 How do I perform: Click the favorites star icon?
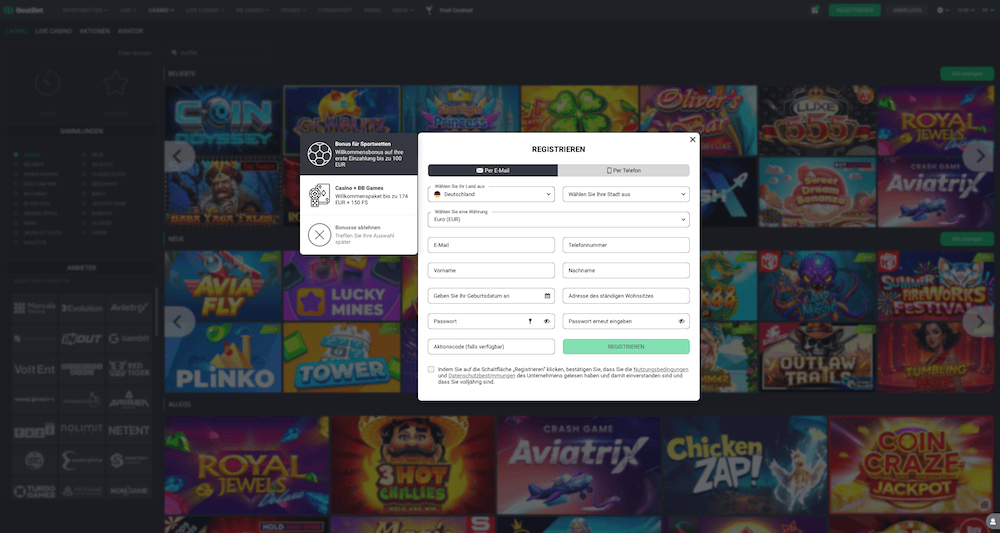click(115, 82)
